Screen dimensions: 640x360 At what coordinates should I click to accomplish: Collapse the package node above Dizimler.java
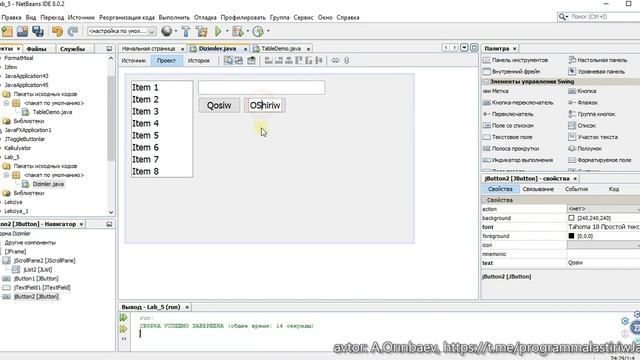point(6,175)
